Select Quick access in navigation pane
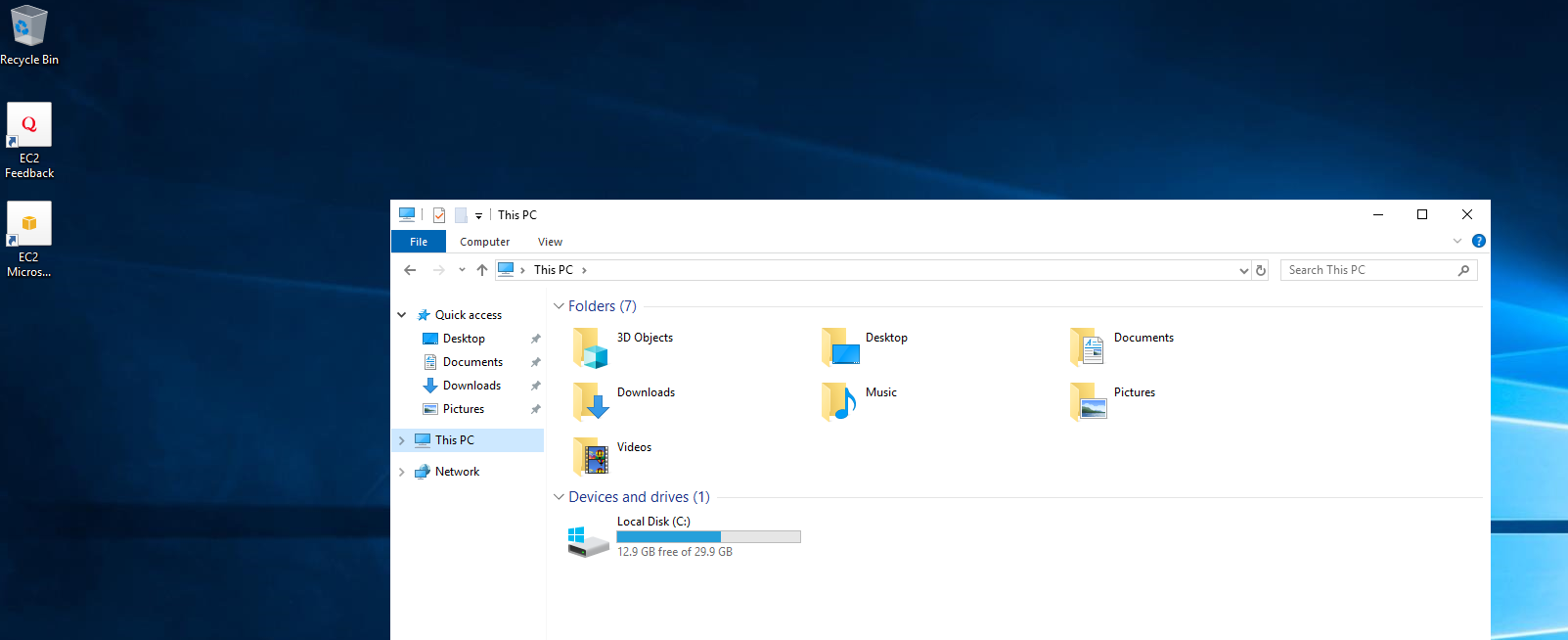 (x=469, y=315)
